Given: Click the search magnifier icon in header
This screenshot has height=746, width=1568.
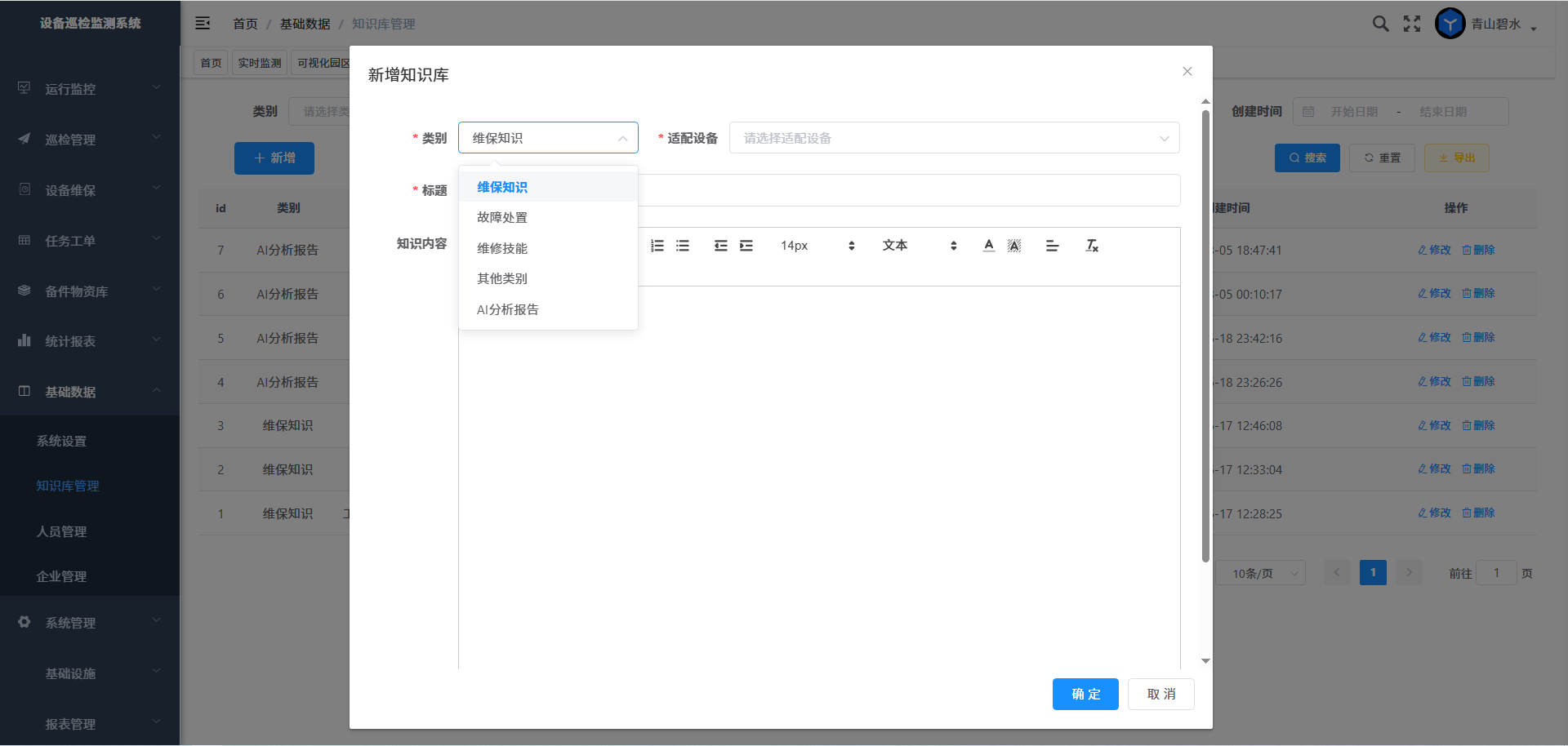Looking at the screenshot, I should point(1380,24).
